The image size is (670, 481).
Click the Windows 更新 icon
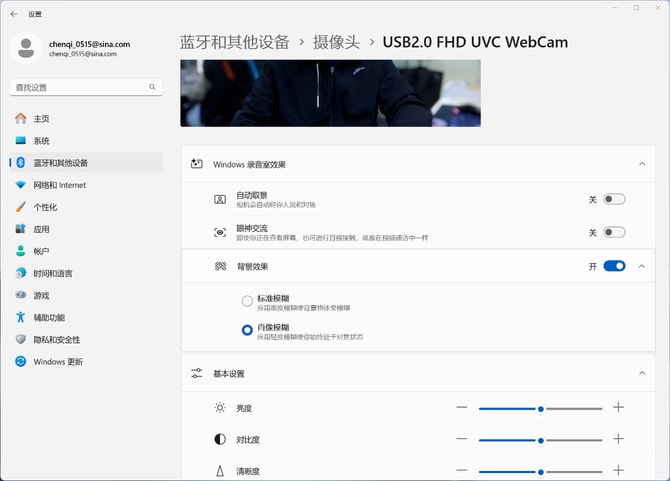click(x=21, y=361)
